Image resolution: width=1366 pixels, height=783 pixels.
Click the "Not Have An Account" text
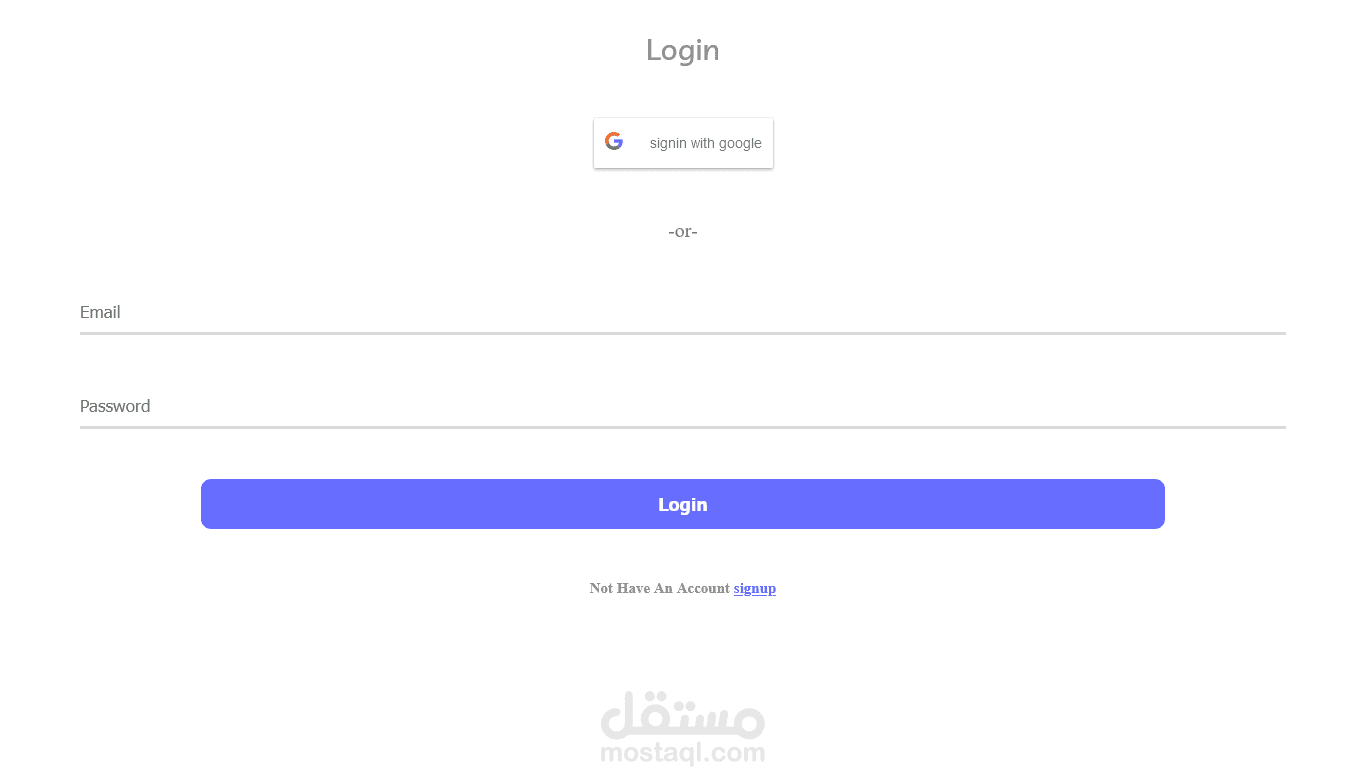click(x=660, y=588)
